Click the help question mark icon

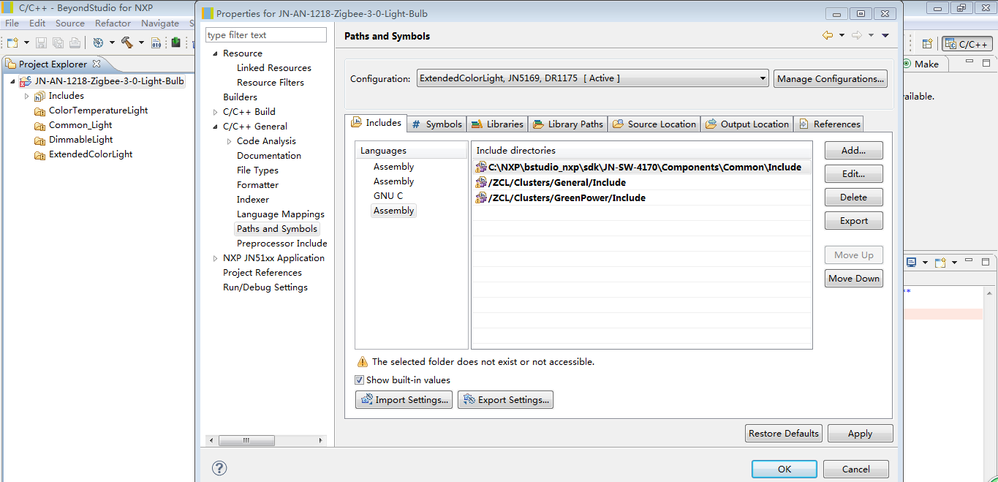click(x=219, y=468)
